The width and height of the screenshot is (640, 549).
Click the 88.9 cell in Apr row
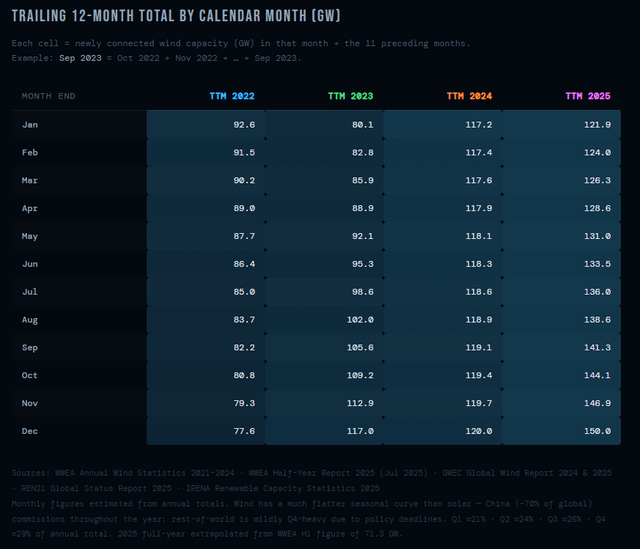click(x=359, y=208)
